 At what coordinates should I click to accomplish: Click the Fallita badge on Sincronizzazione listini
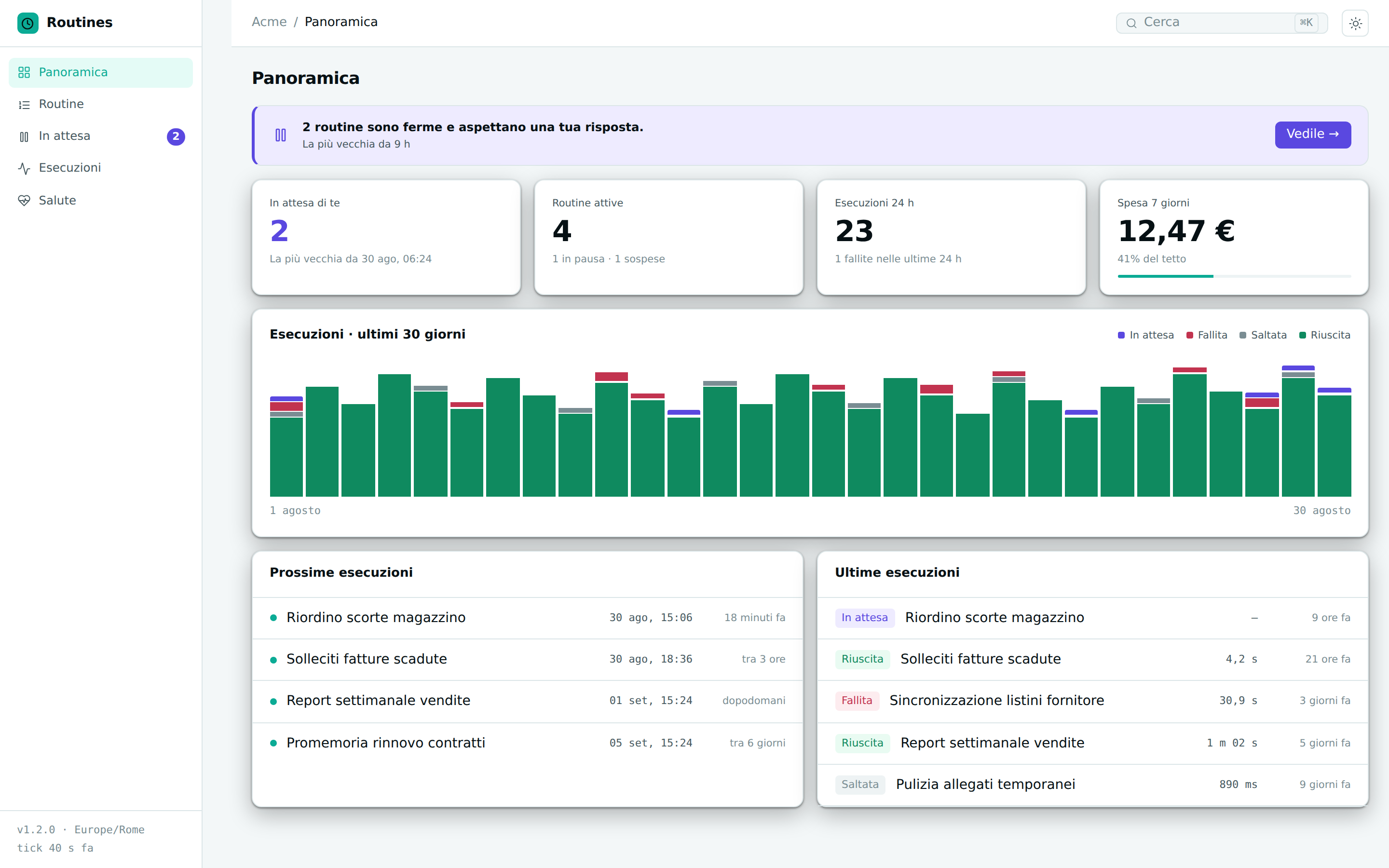pyautogui.click(x=857, y=701)
